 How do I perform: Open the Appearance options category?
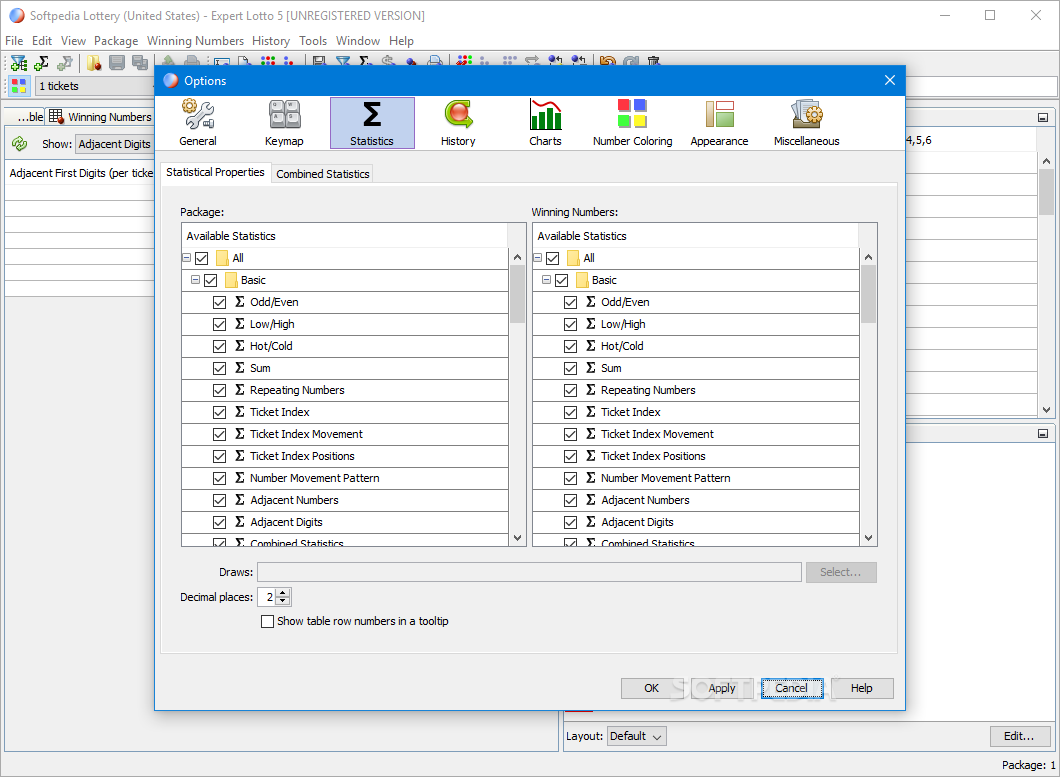tap(719, 122)
